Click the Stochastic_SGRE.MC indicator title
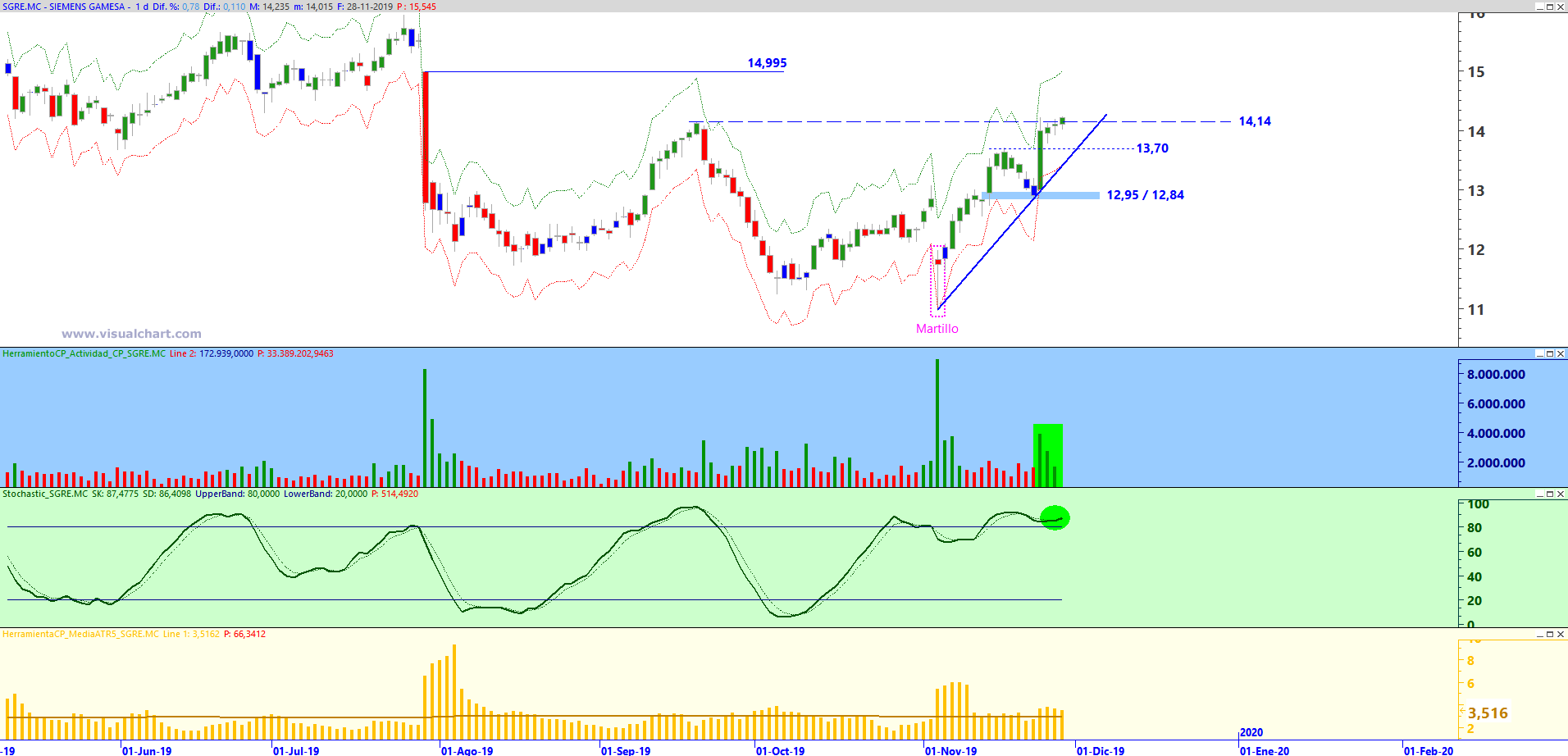Image resolution: width=1568 pixels, height=756 pixels. coord(45,494)
